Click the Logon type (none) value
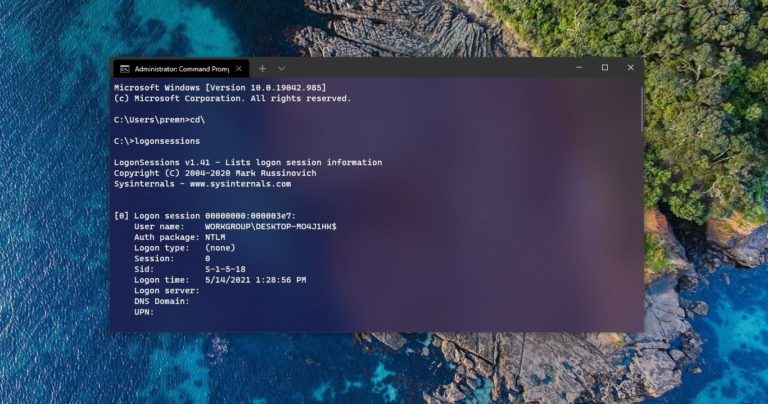The height and width of the screenshot is (404, 768). (220, 248)
